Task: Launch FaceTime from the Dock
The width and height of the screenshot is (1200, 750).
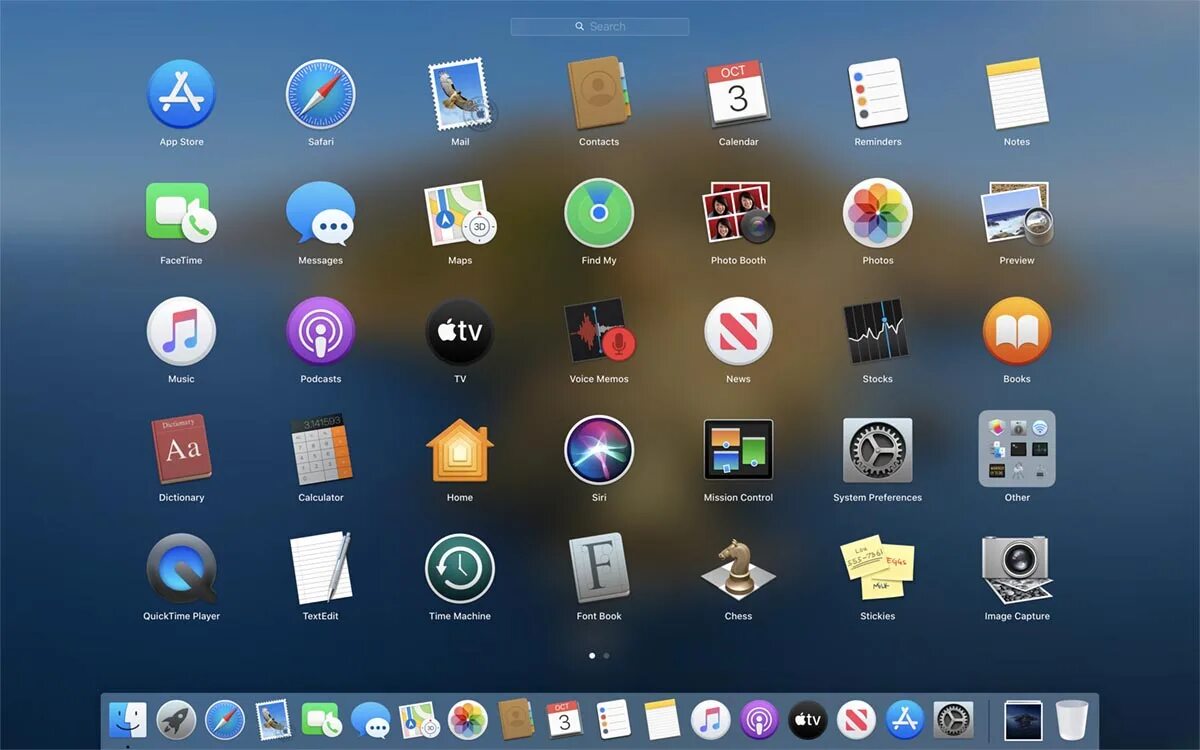Action: coord(322,719)
